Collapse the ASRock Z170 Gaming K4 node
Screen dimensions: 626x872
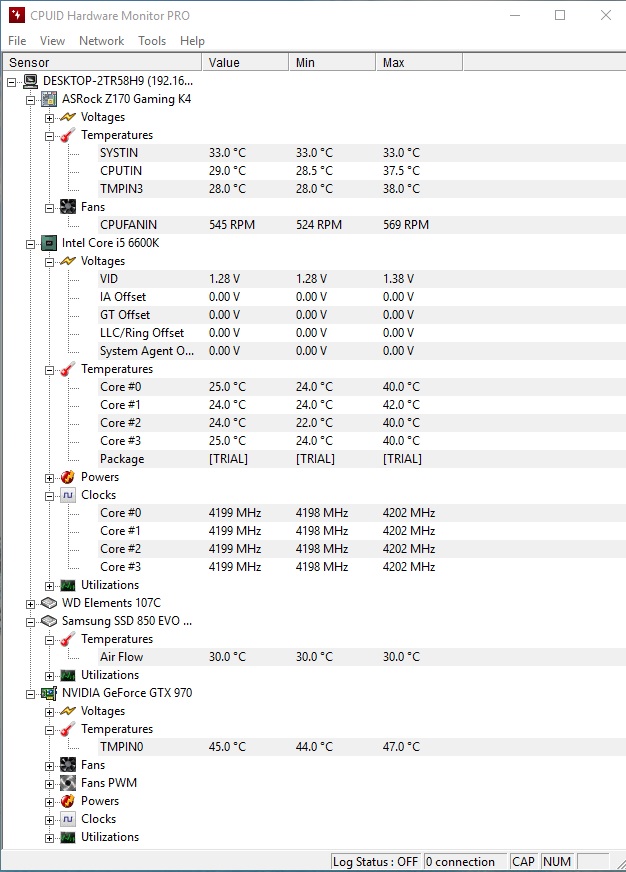tap(31, 101)
